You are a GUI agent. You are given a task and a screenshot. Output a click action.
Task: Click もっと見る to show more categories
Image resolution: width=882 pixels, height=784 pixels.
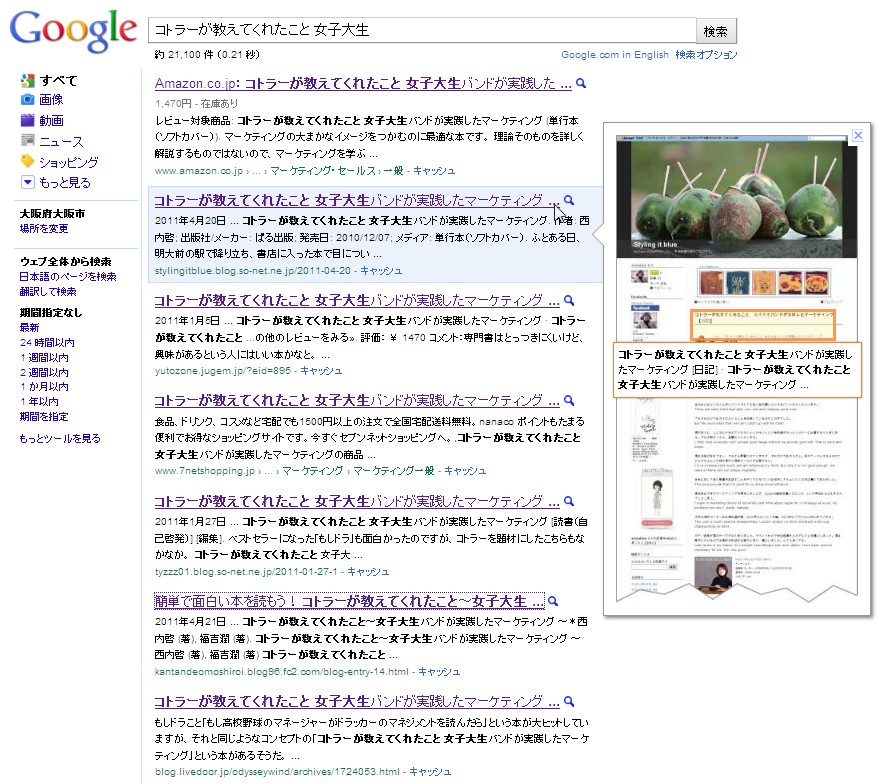pyautogui.click(x=65, y=182)
